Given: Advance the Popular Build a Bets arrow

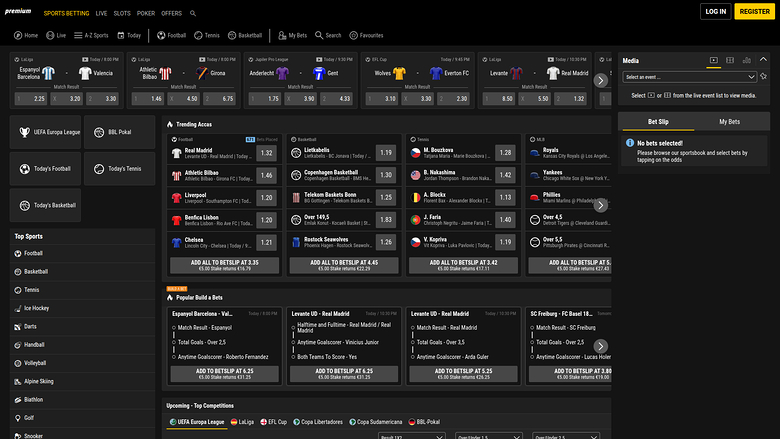Looking at the screenshot, I should [x=600, y=347].
